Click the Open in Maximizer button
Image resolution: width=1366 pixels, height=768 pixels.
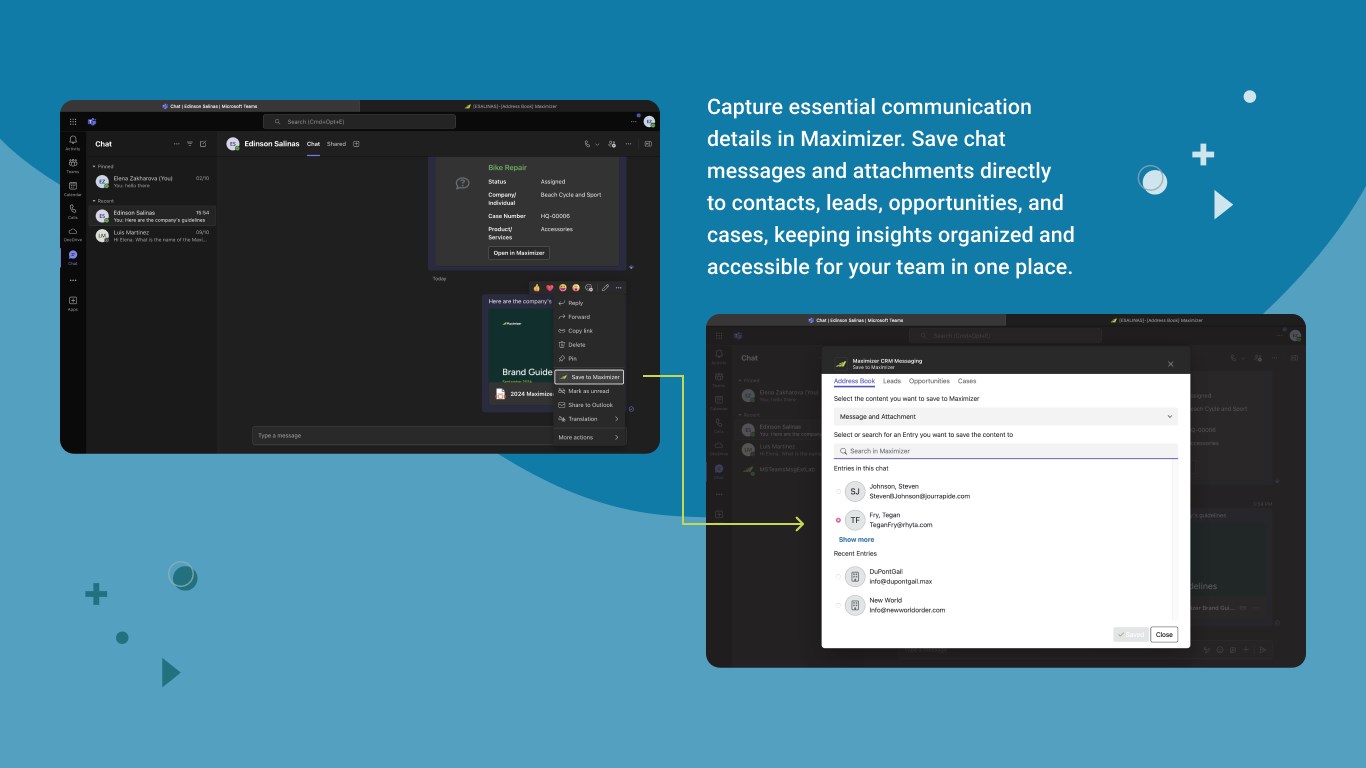pos(519,253)
